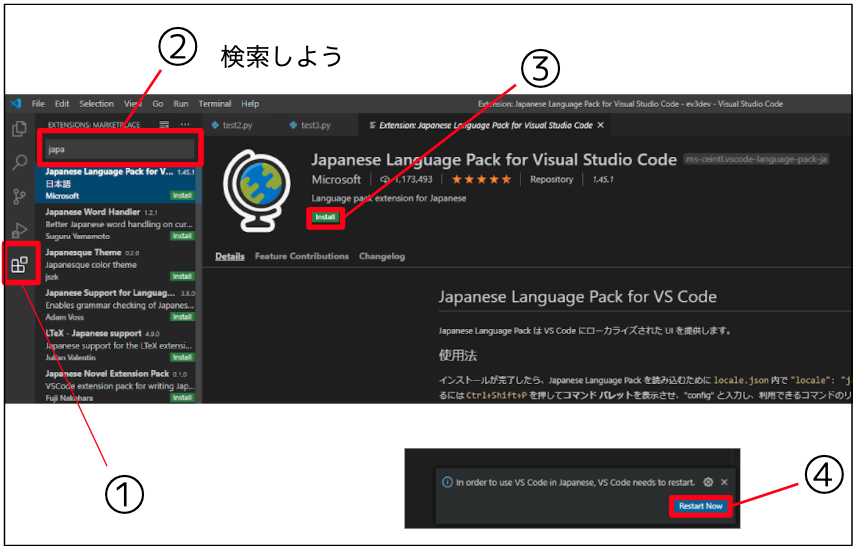Clear extensions search results icon
857x549 pixels.
point(164,125)
